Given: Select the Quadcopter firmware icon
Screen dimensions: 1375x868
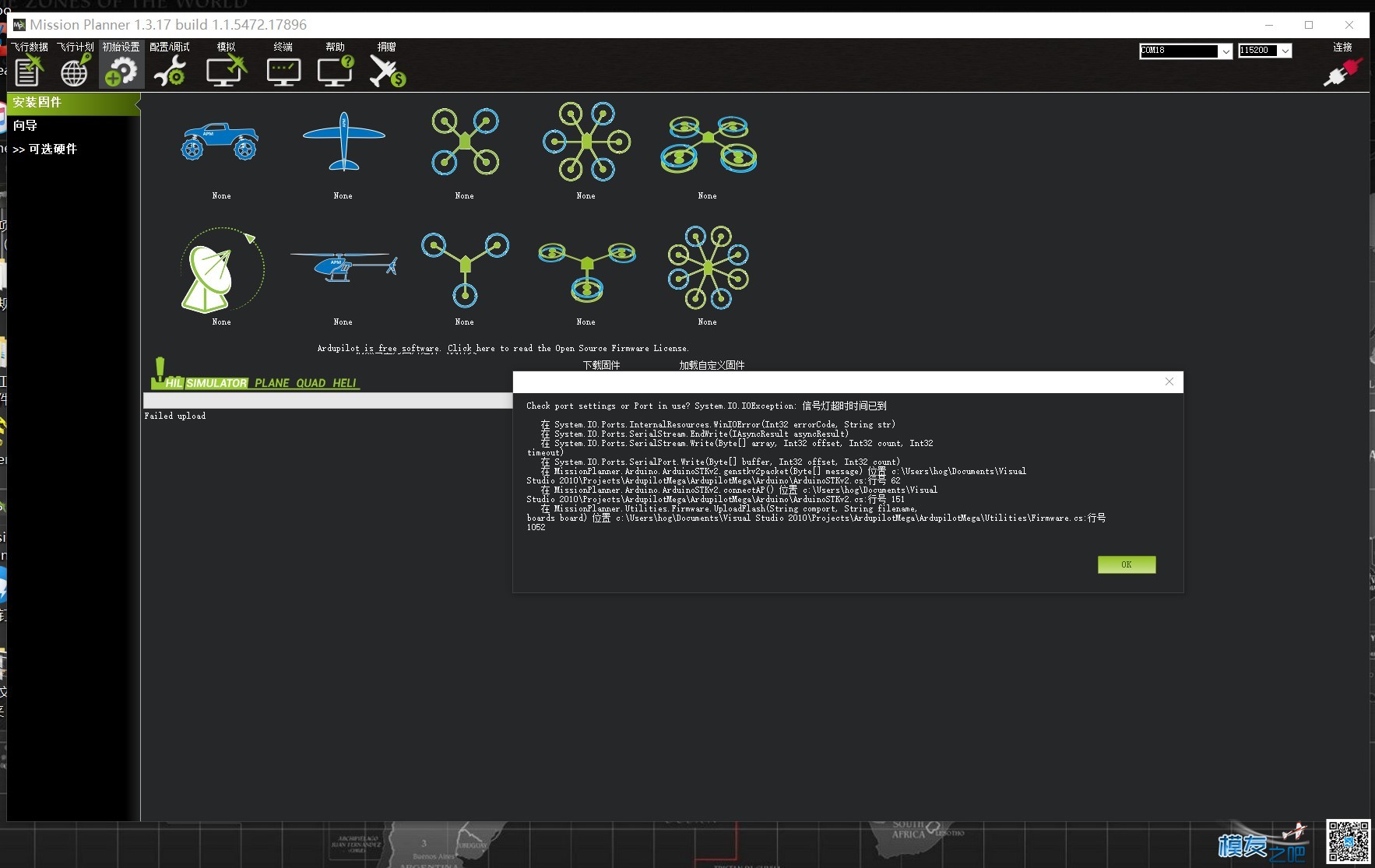Looking at the screenshot, I should coord(465,141).
